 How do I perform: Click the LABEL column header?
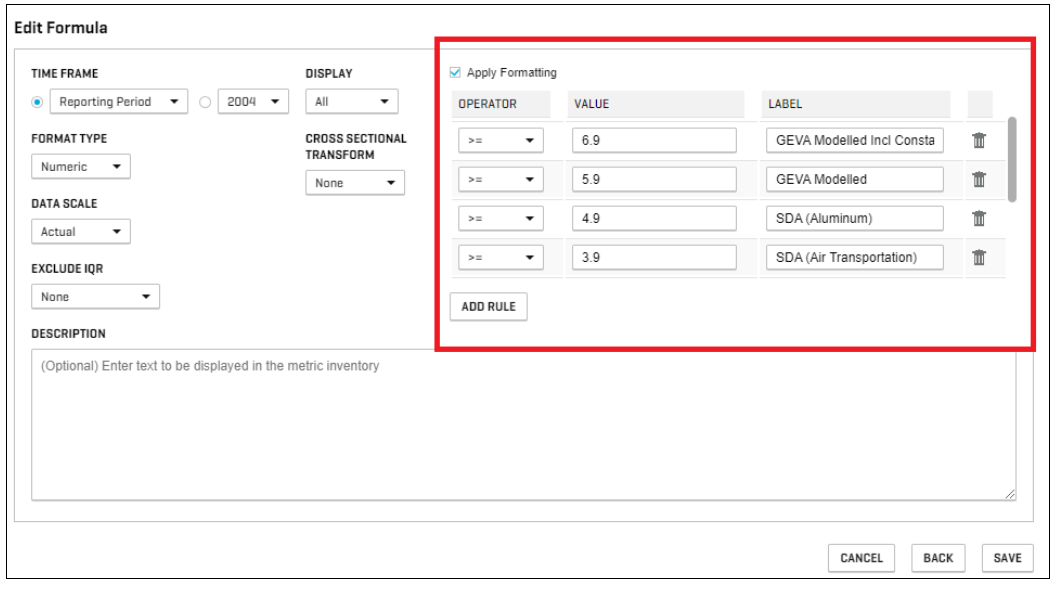[856, 104]
